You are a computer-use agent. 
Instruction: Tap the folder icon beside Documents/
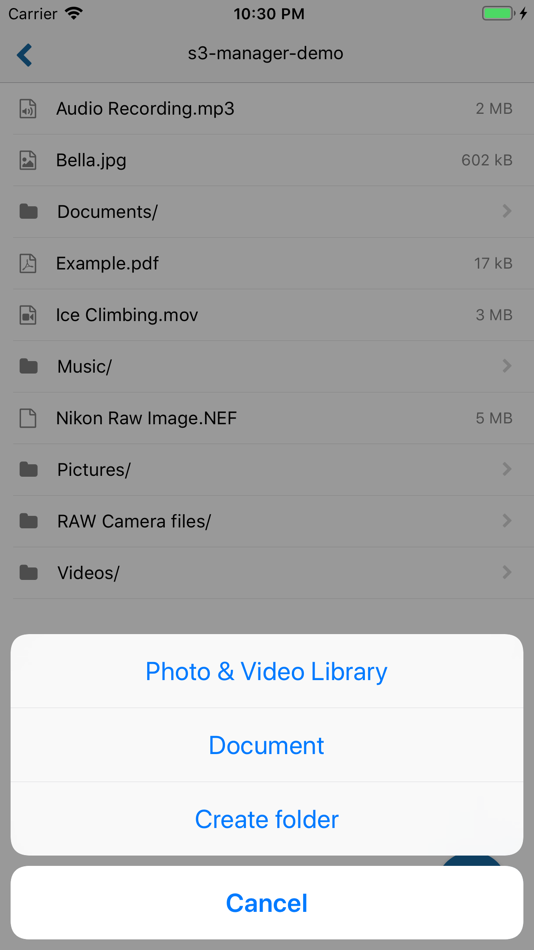pyautogui.click(x=28, y=211)
